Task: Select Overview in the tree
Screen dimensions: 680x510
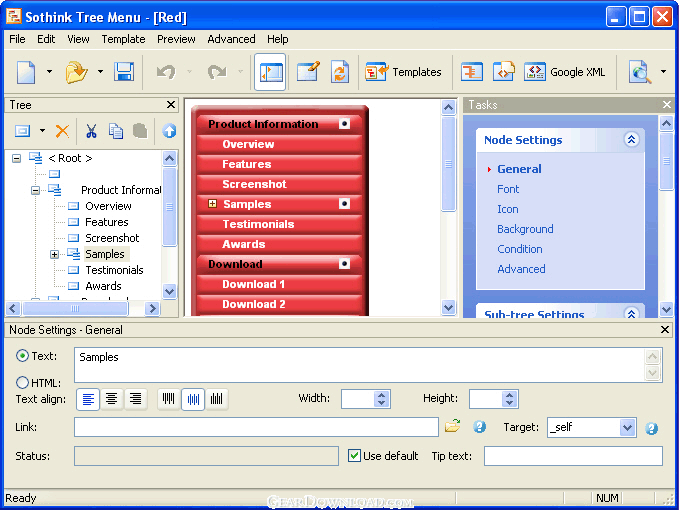Action: point(108,206)
